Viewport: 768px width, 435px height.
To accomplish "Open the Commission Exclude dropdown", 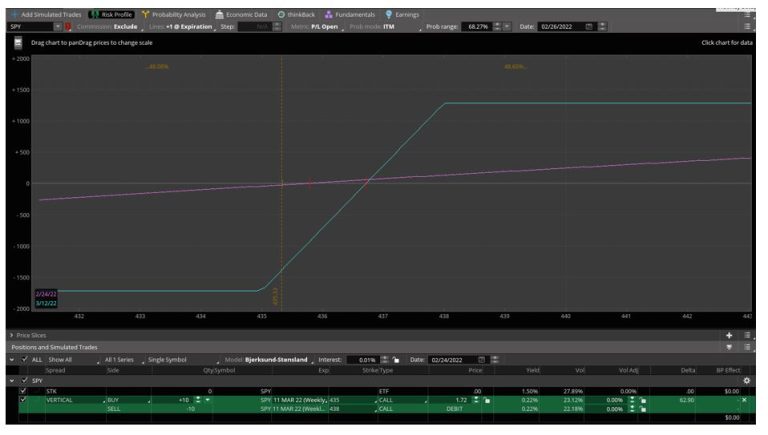I will 108,26.
